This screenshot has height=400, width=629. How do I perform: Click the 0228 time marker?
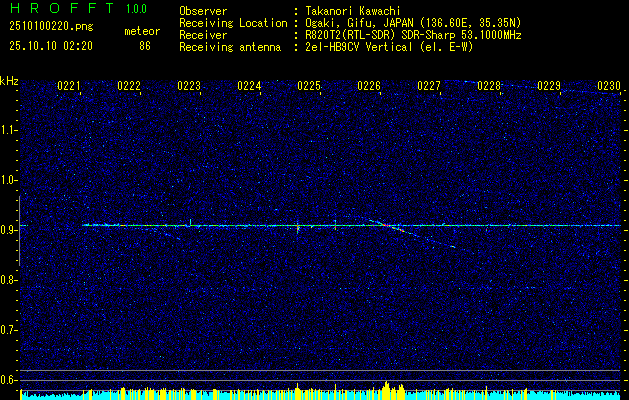pyautogui.click(x=489, y=86)
